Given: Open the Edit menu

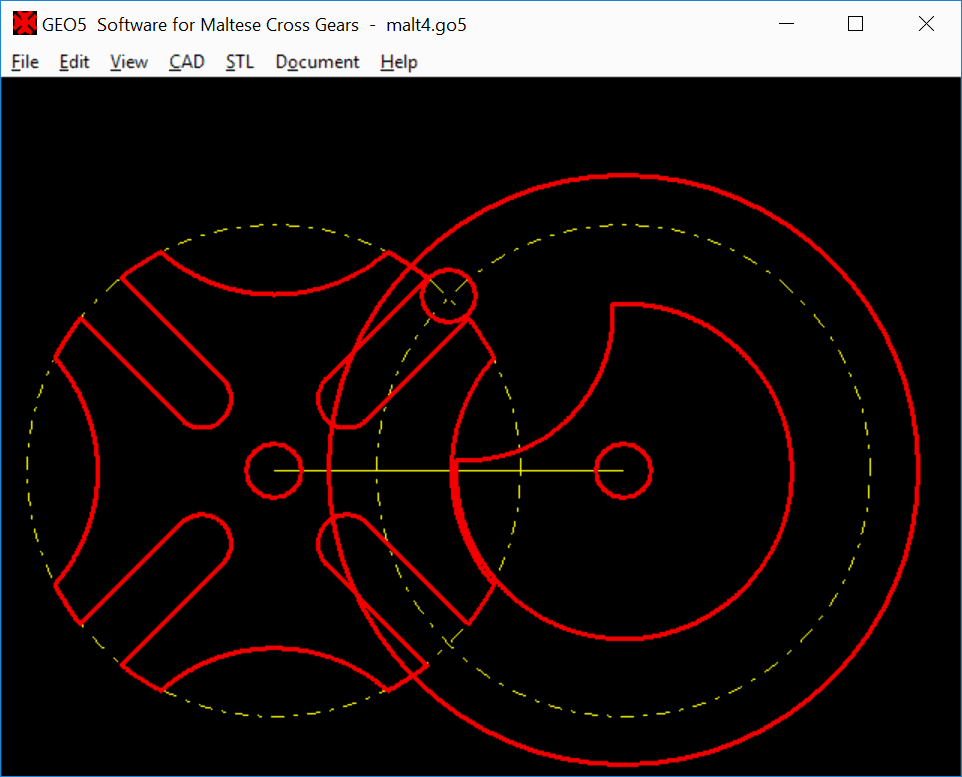Looking at the screenshot, I should [74, 62].
